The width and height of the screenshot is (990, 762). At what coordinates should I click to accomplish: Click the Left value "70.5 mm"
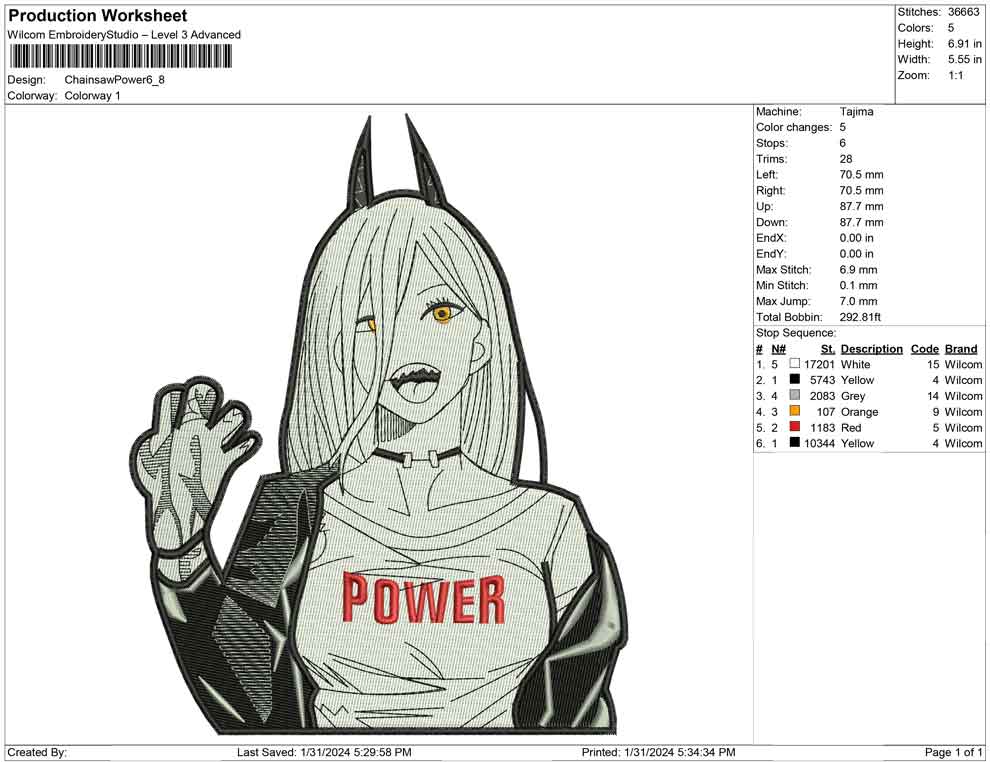(861, 175)
